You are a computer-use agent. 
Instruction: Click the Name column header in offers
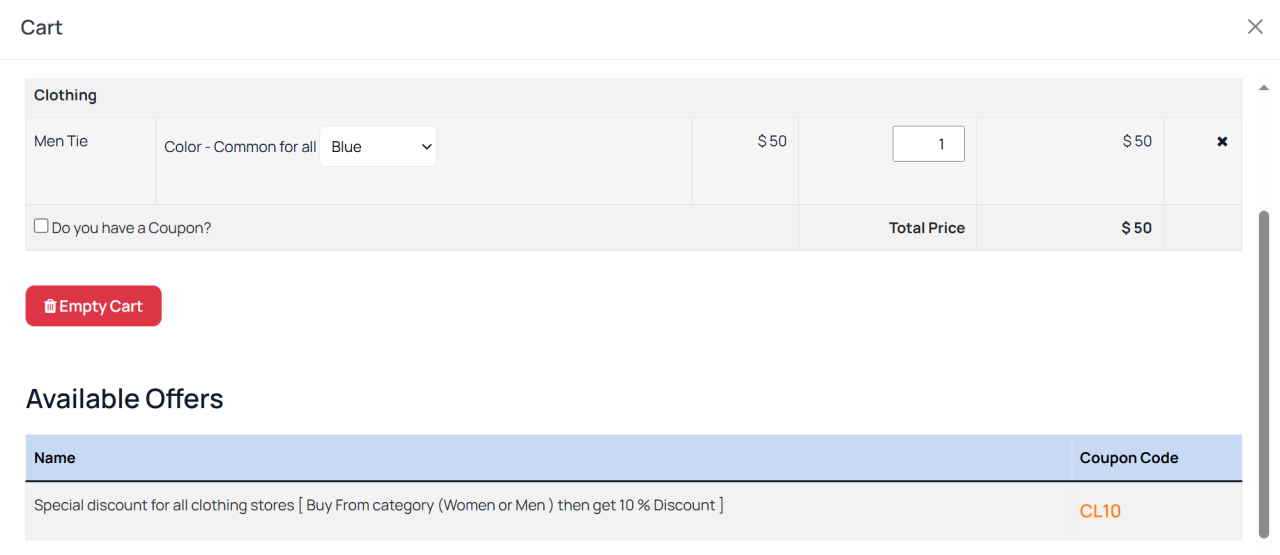(55, 458)
